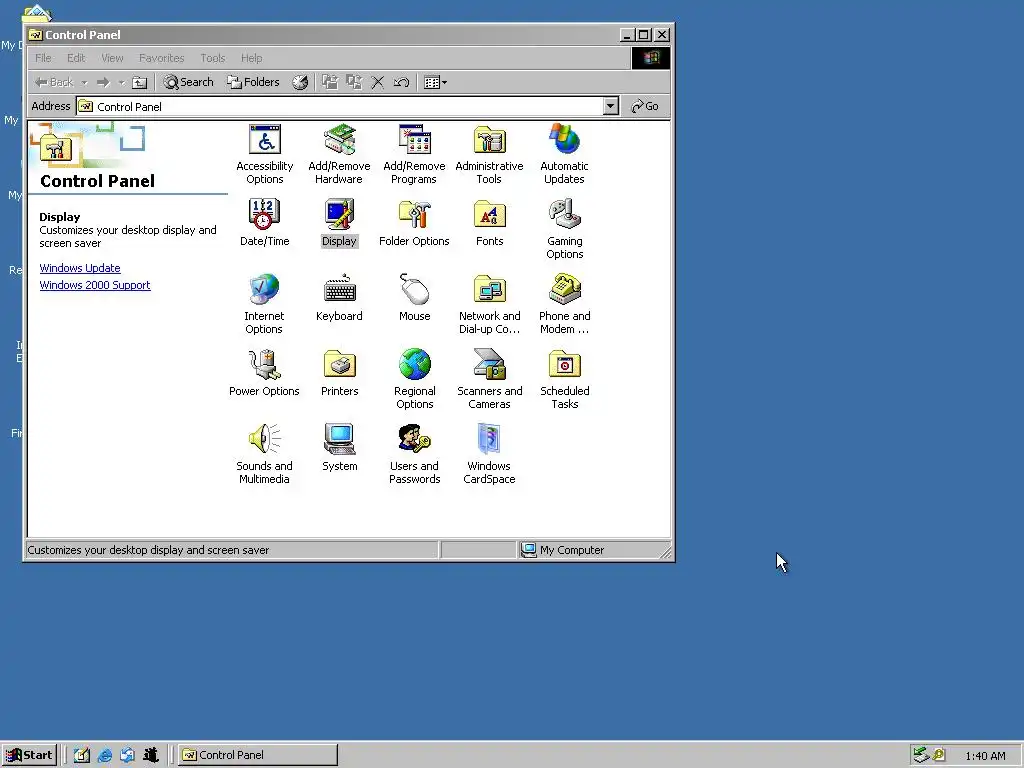Click Control Panel taskbar button

pyautogui.click(x=258, y=755)
